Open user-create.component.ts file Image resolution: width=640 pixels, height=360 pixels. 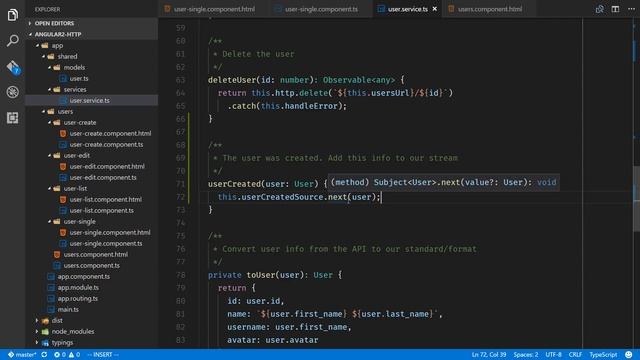pyautogui.click(x=106, y=144)
